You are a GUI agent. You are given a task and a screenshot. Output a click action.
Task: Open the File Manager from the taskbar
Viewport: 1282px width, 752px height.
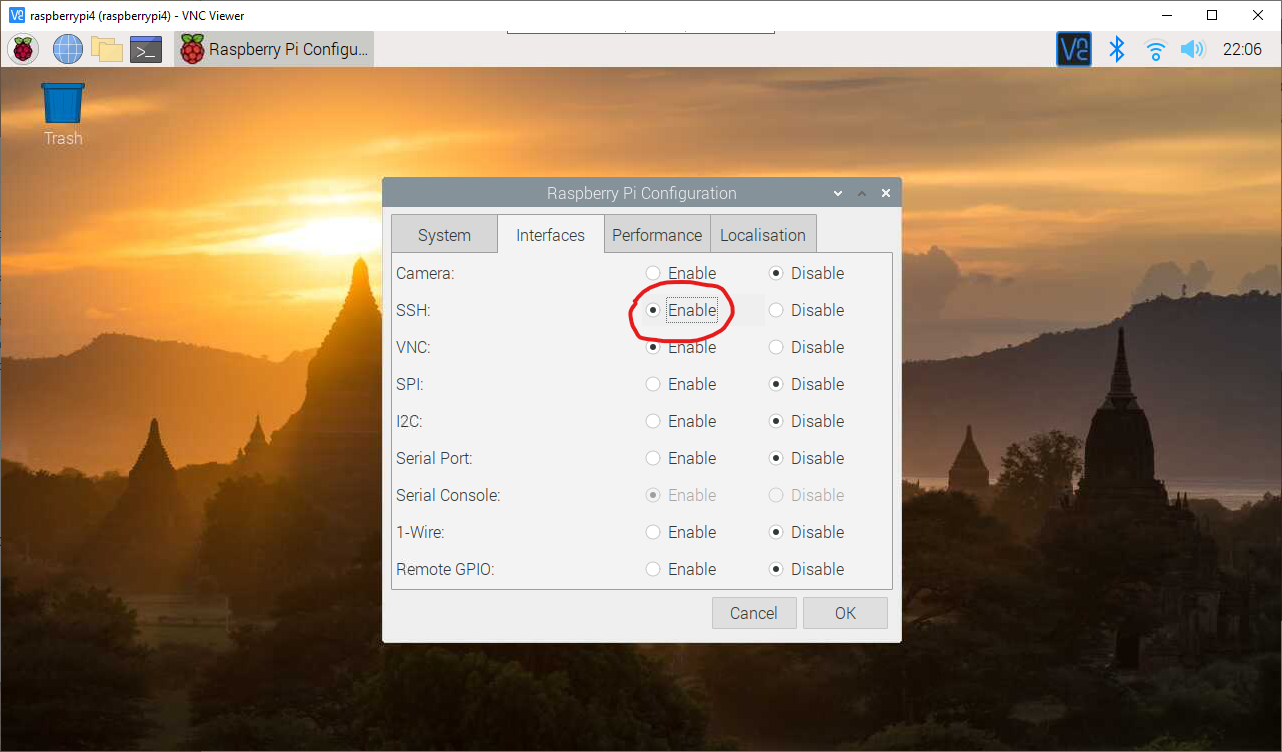[107, 48]
